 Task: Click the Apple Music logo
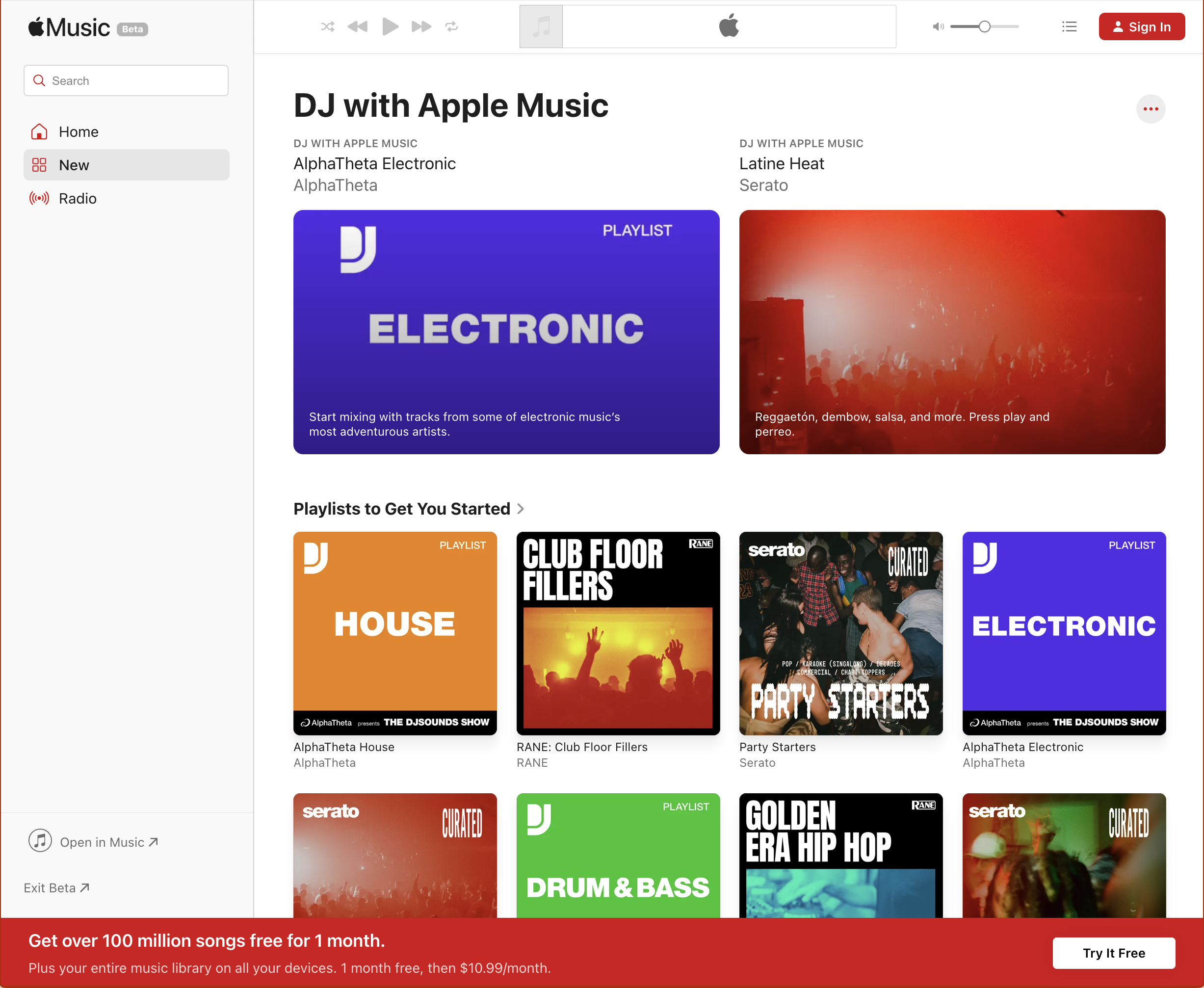pyautogui.click(x=70, y=27)
